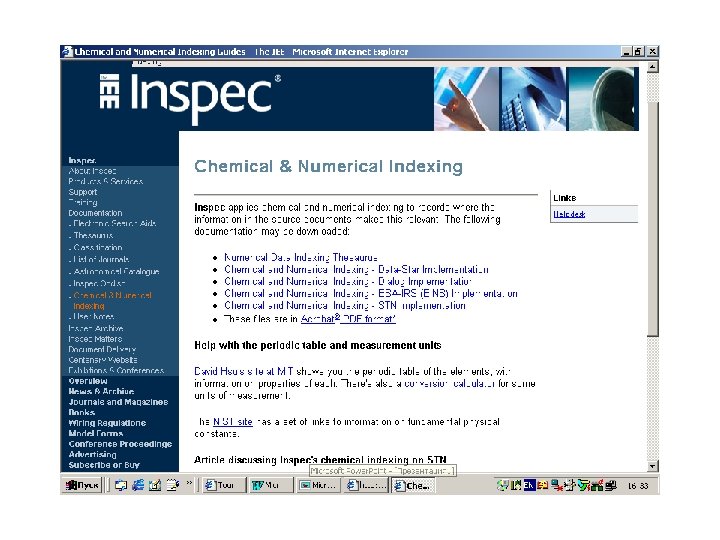Select the highlighted 'Chemical & Numerical Indexing' sidebar item
720x540 pixels.
tap(111, 300)
